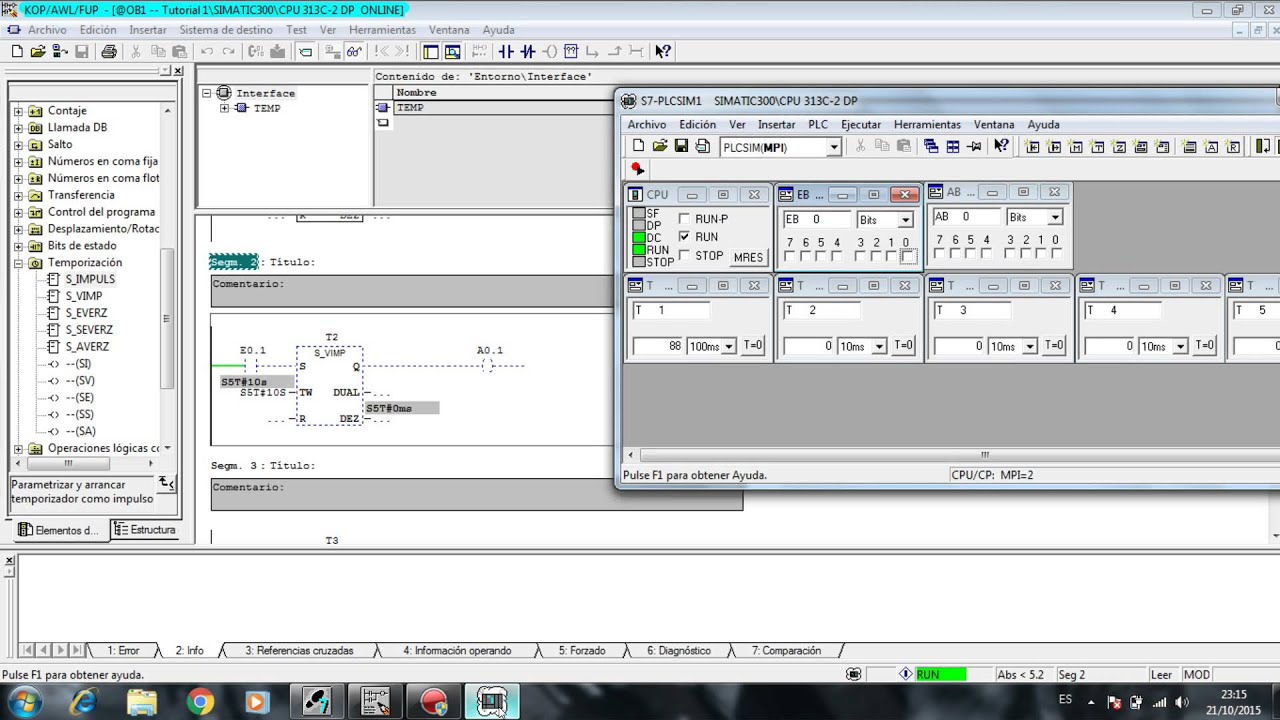Open the Bits format dropdown of EB 0
Viewport: 1280px width, 720px height.
tap(905, 220)
